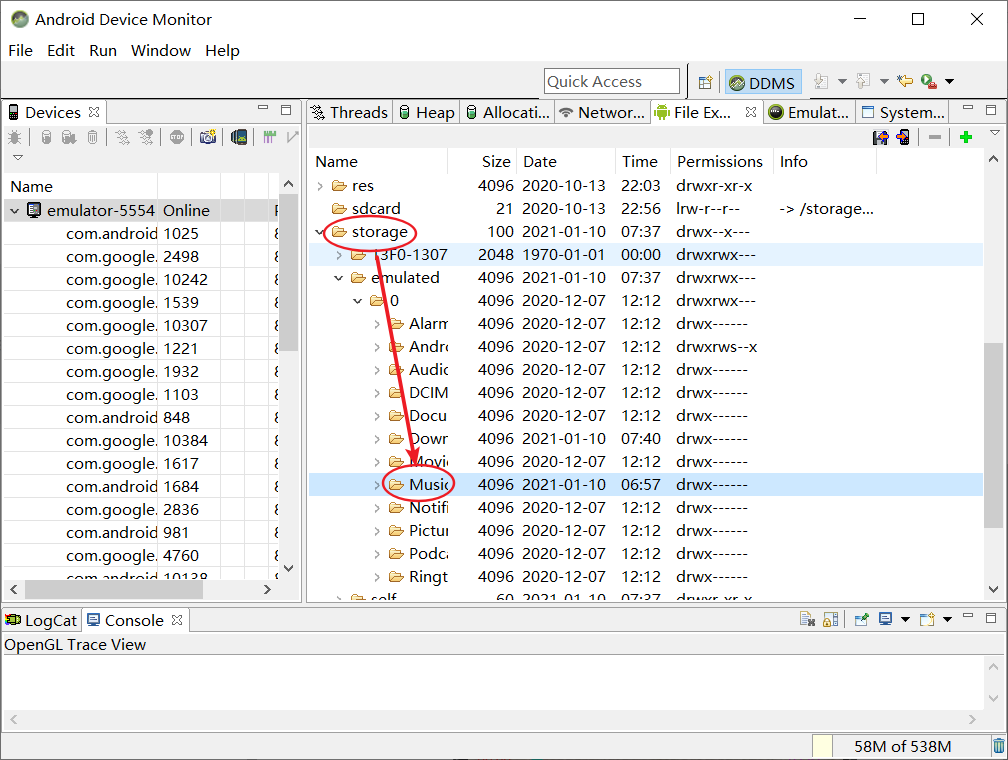Viewport: 1008px width, 760px height.
Task: Click the Open Perspective icon
Action: (705, 82)
